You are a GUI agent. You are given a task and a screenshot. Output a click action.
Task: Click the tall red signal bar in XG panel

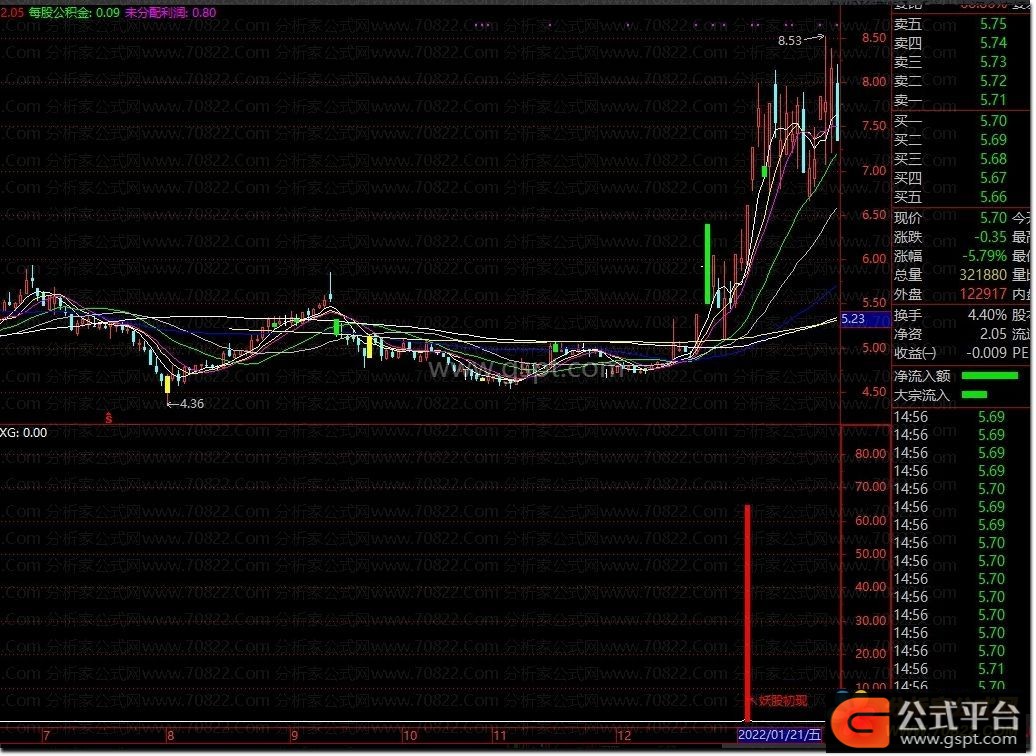[747, 613]
